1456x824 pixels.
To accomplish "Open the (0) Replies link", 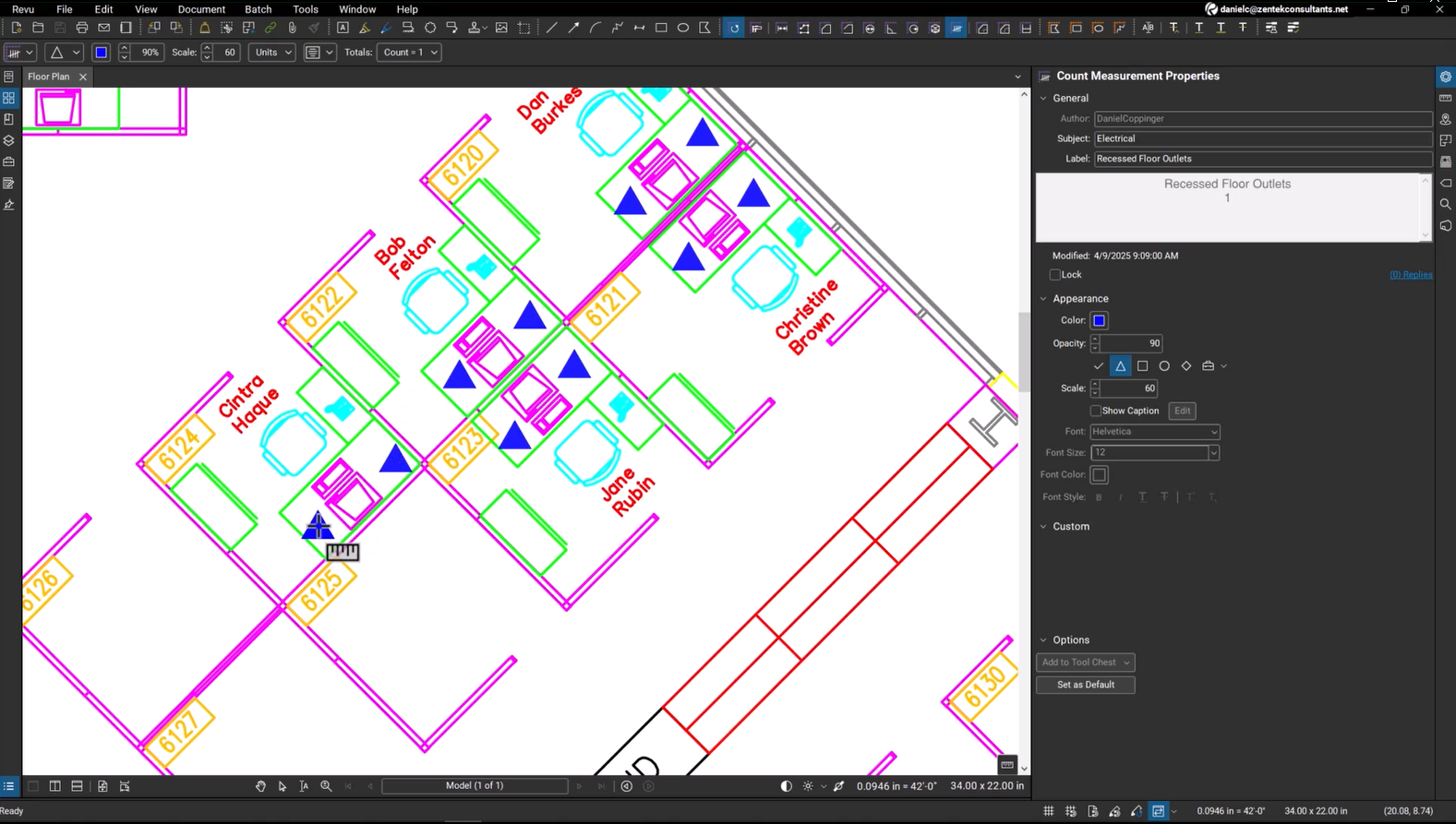I will click(x=1411, y=275).
